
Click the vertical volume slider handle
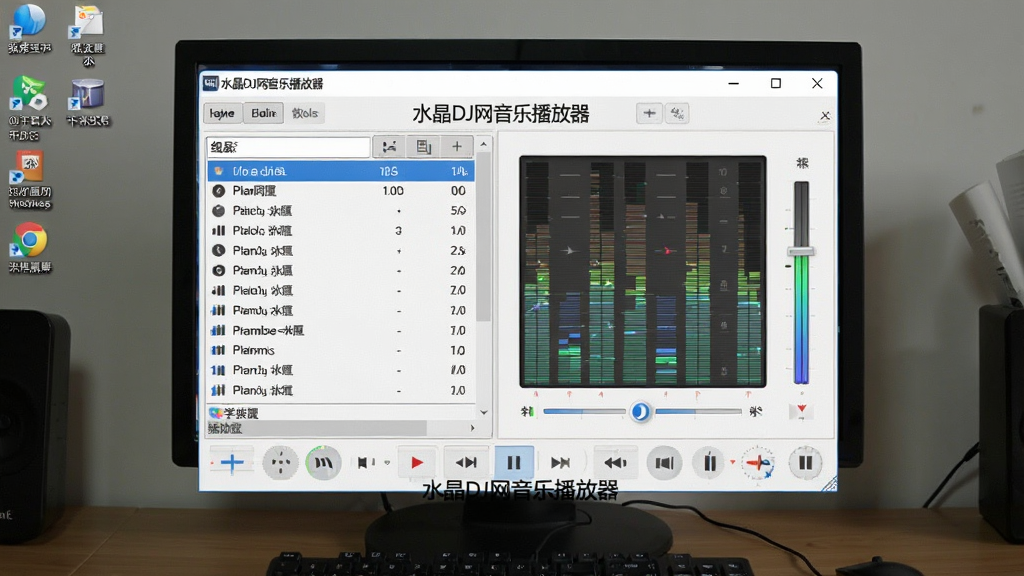tap(801, 251)
